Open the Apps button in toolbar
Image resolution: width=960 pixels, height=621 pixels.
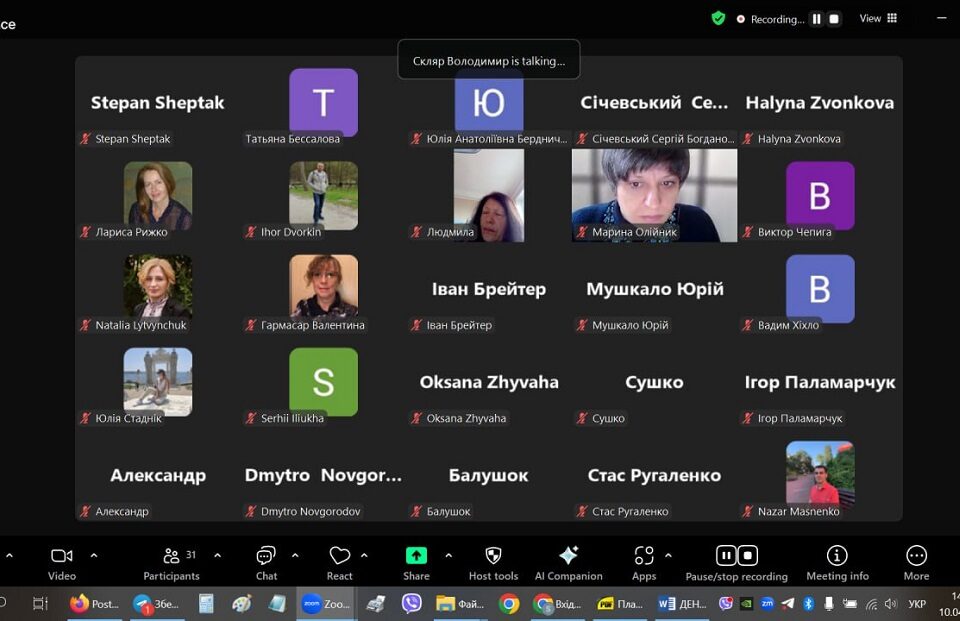click(644, 556)
